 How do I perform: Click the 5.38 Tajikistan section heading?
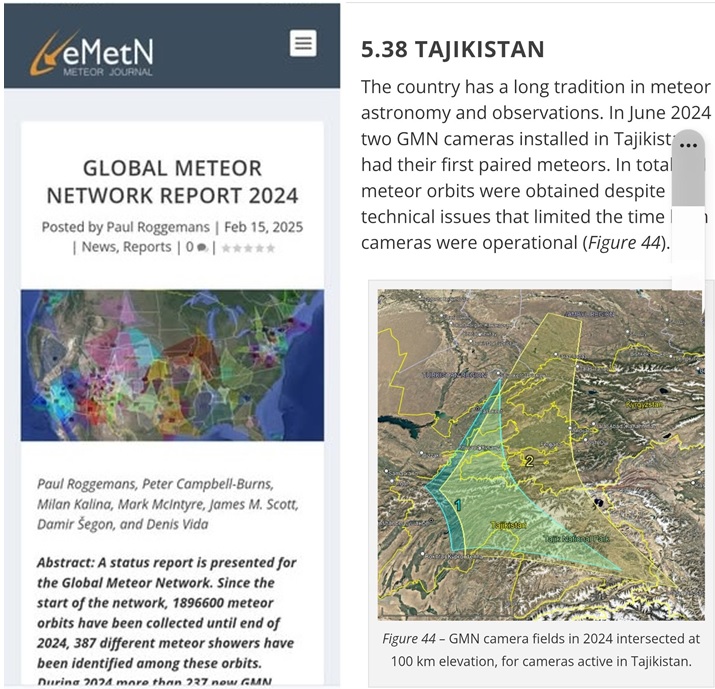click(452, 49)
